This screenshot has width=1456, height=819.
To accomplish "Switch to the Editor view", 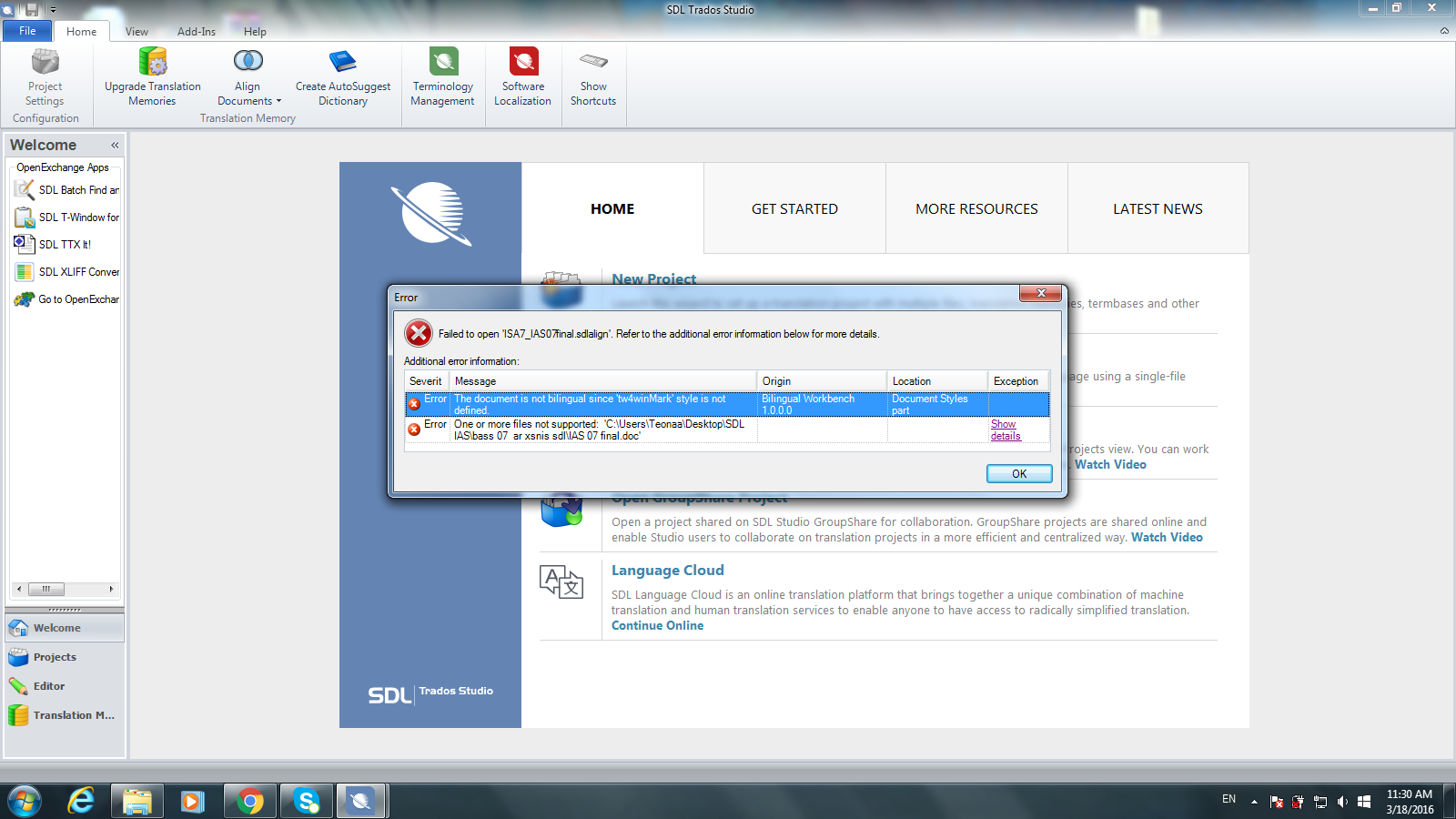I will pos(65,686).
